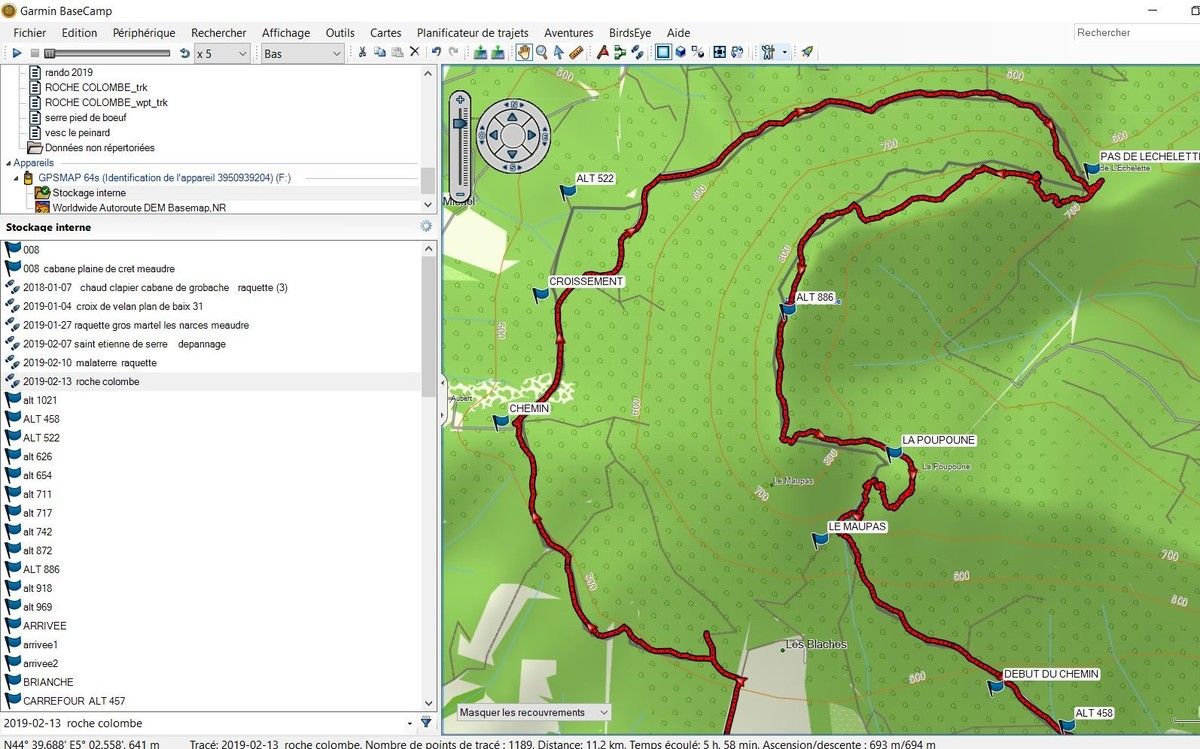Click DEBUT DU CHEMIN flag on map
Image resolution: width=1200 pixels, height=749 pixels.
click(x=995, y=689)
